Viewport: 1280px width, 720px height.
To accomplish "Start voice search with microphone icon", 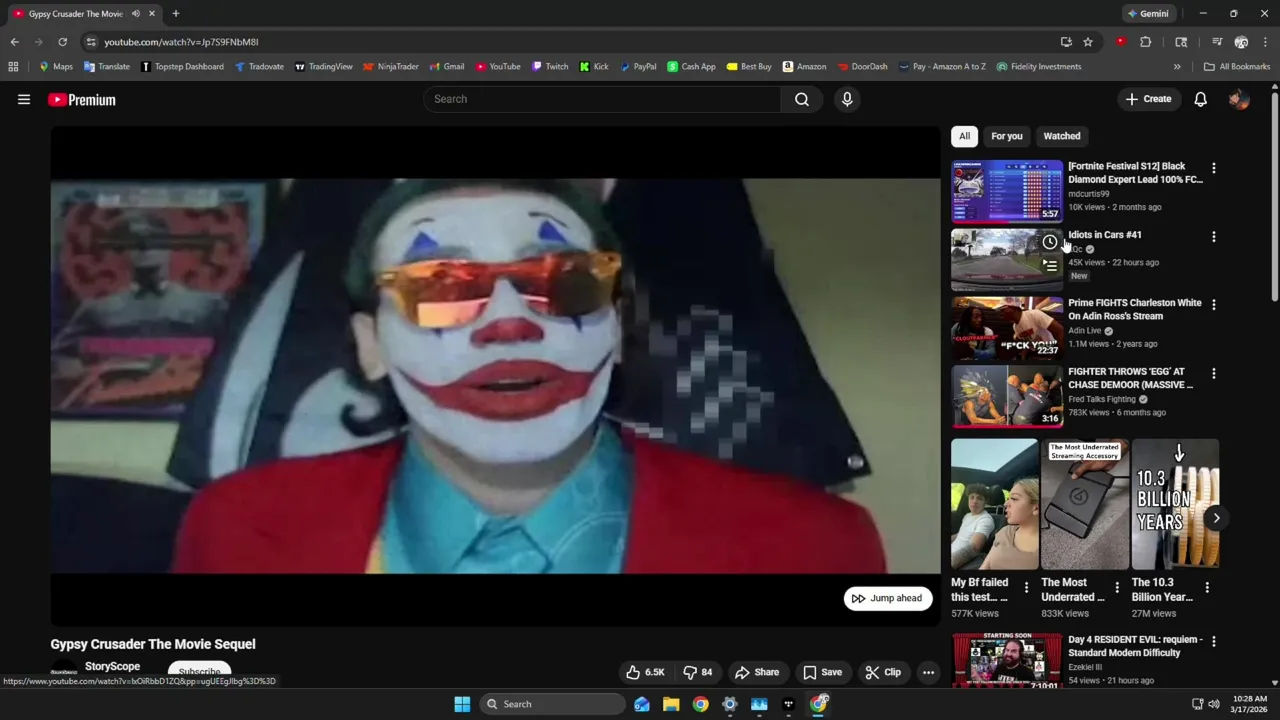I will (847, 99).
